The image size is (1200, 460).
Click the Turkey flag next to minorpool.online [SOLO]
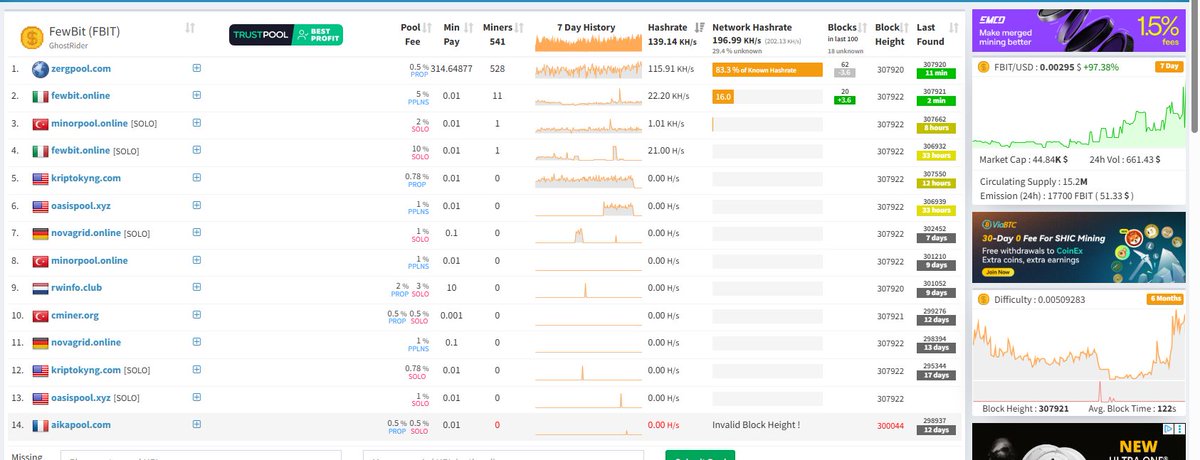[39, 123]
